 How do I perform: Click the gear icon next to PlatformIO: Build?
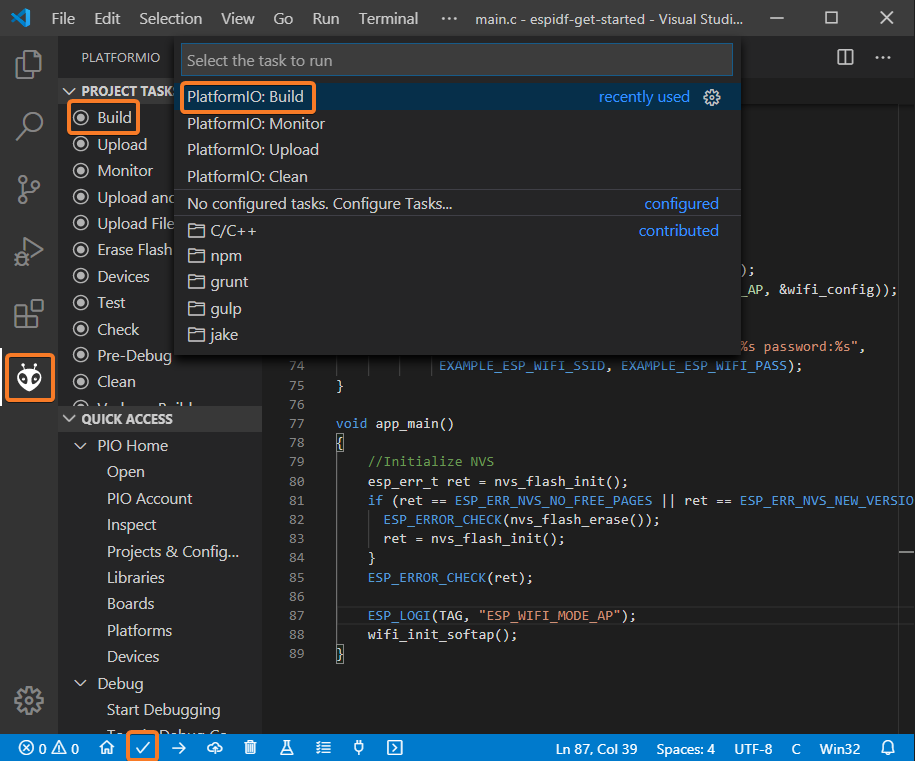(711, 97)
